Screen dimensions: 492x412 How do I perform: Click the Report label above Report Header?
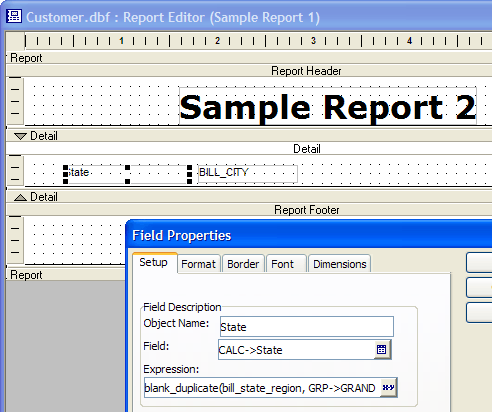(x=26, y=58)
